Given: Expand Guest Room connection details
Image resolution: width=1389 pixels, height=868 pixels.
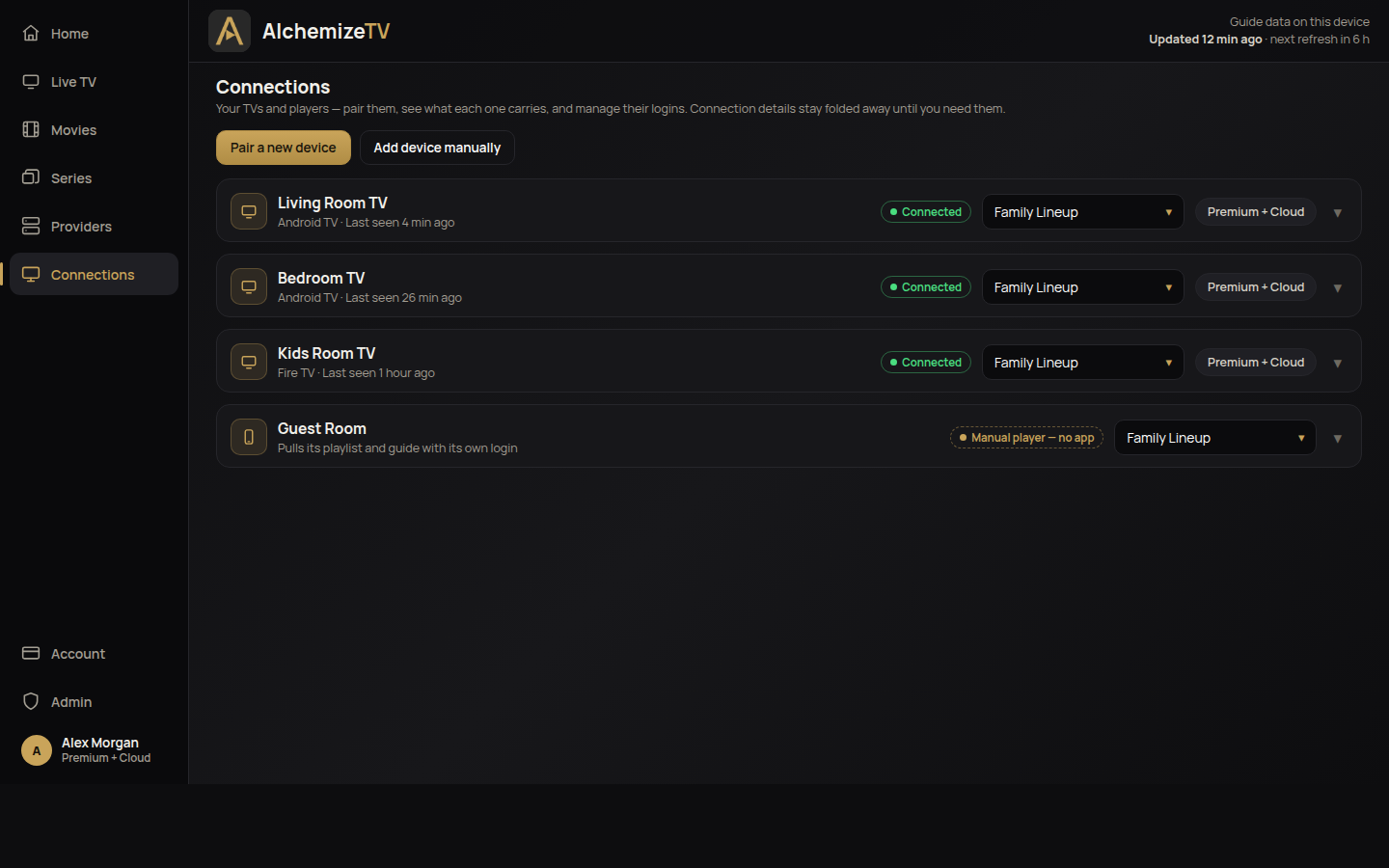Looking at the screenshot, I should click(1338, 439).
